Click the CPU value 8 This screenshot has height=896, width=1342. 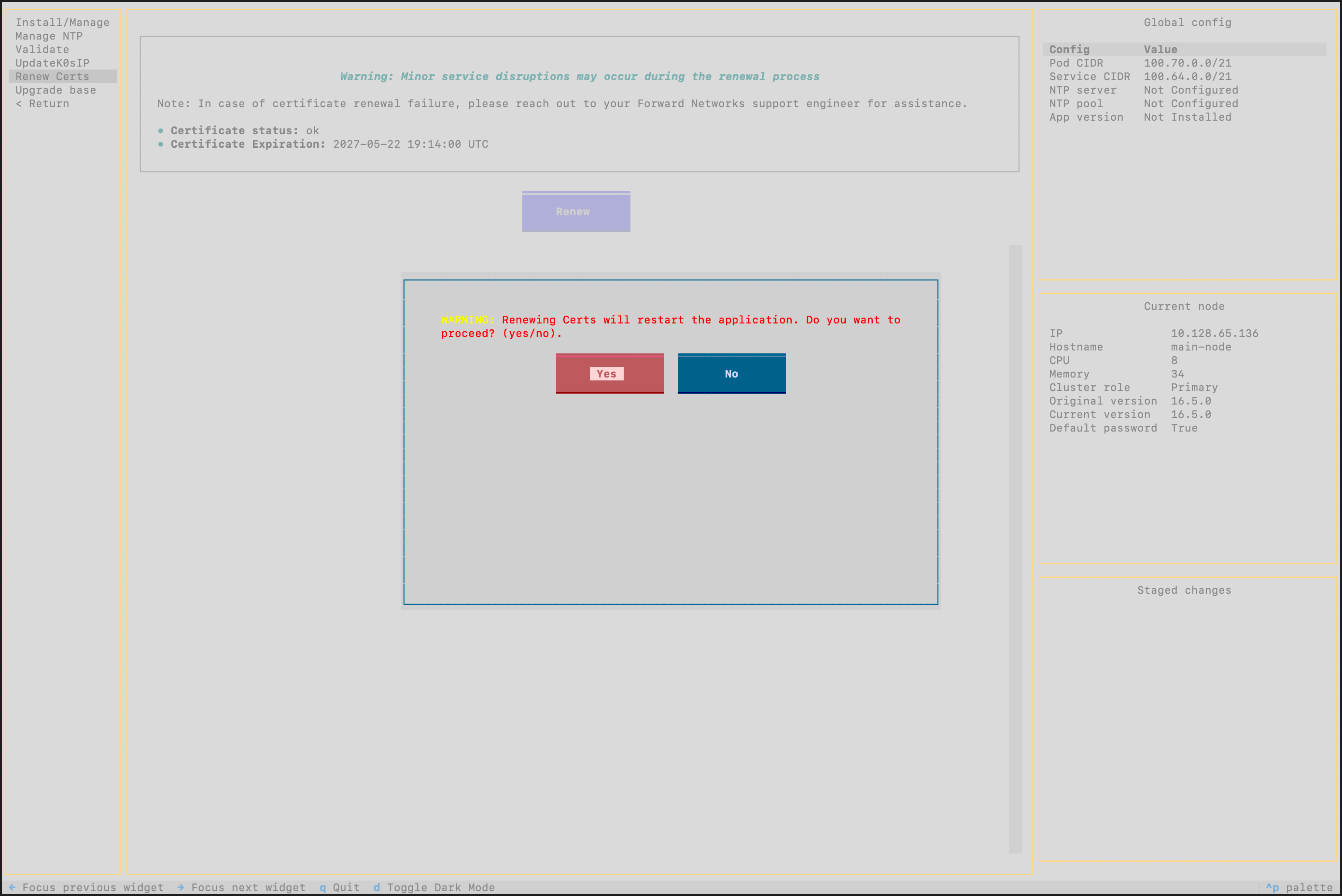coord(1174,361)
